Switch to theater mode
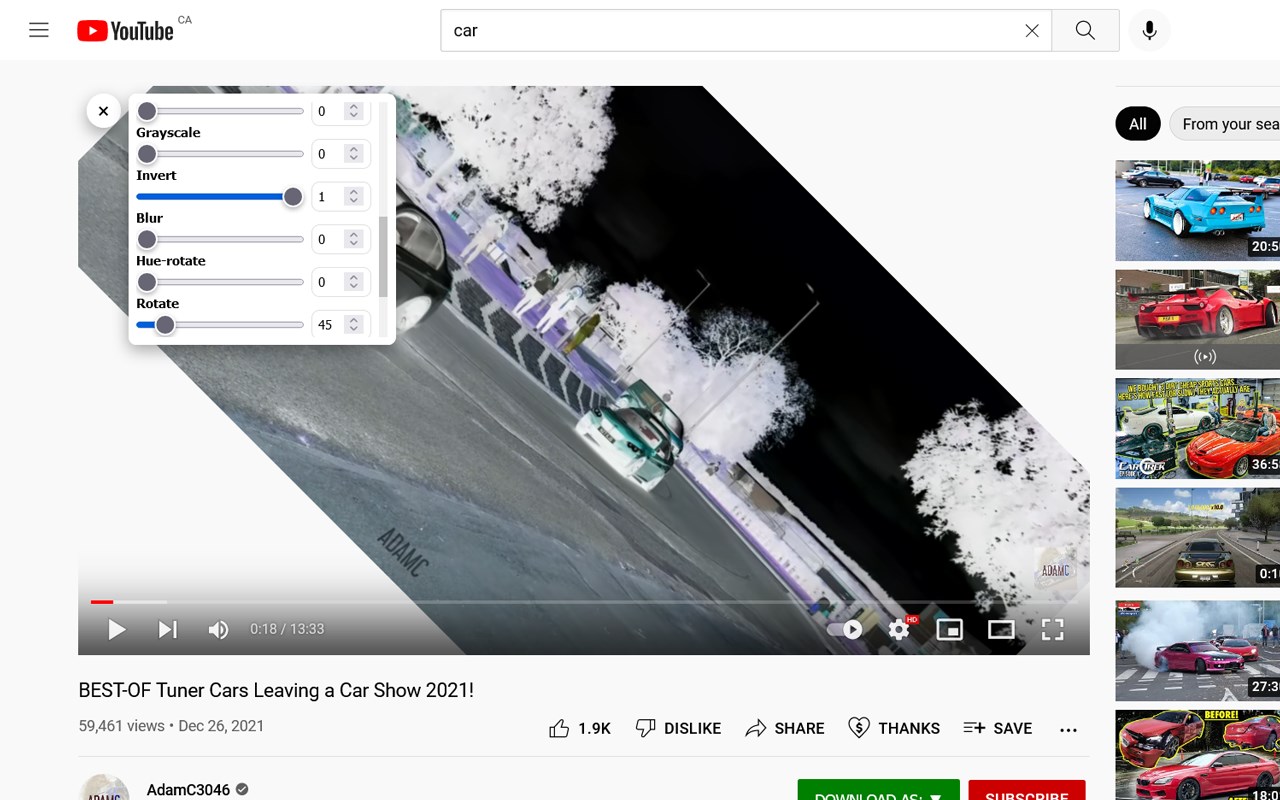Viewport: 1280px width, 800px height. (1001, 629)
